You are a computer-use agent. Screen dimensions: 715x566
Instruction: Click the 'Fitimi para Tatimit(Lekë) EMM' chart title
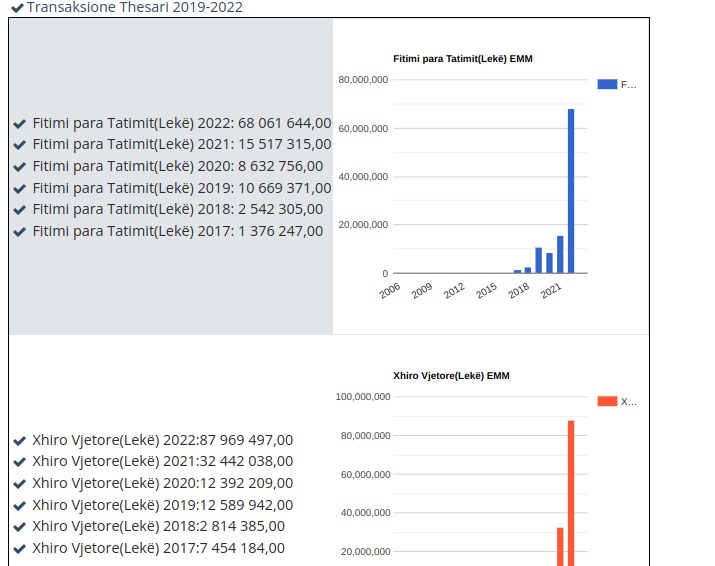point(463,59)
